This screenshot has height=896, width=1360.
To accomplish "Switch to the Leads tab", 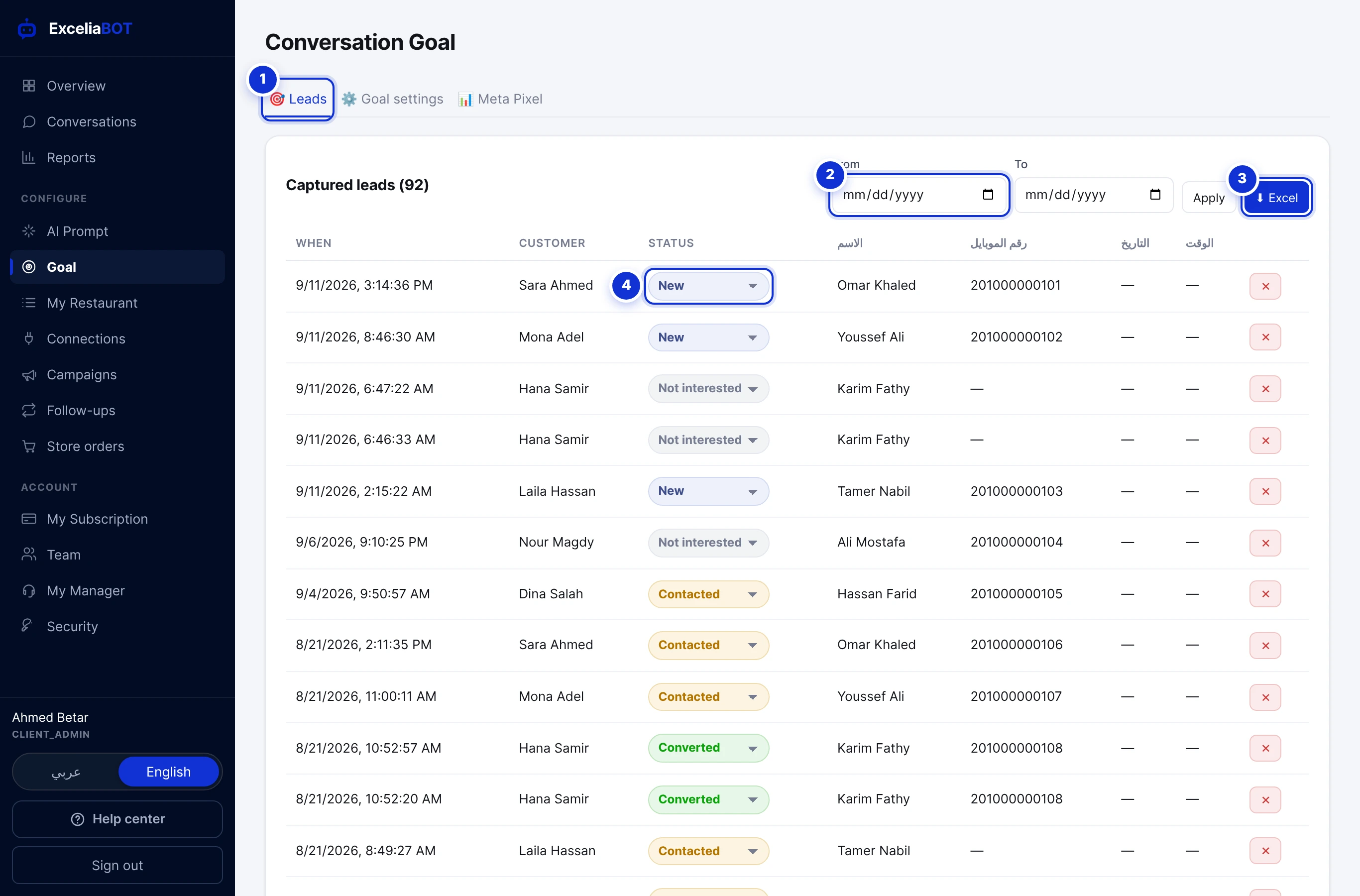I will point(298,100).
